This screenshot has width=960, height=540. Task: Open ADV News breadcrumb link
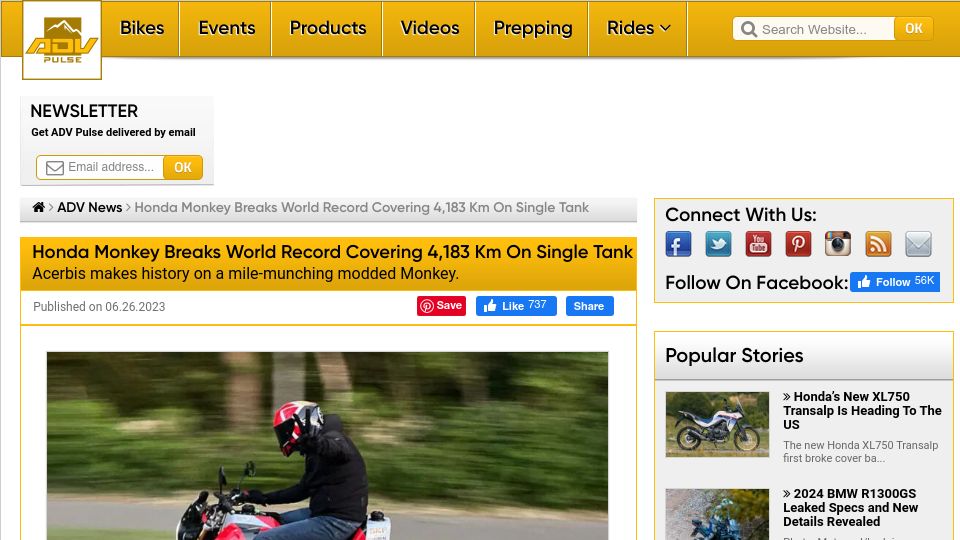coord(89,207)
